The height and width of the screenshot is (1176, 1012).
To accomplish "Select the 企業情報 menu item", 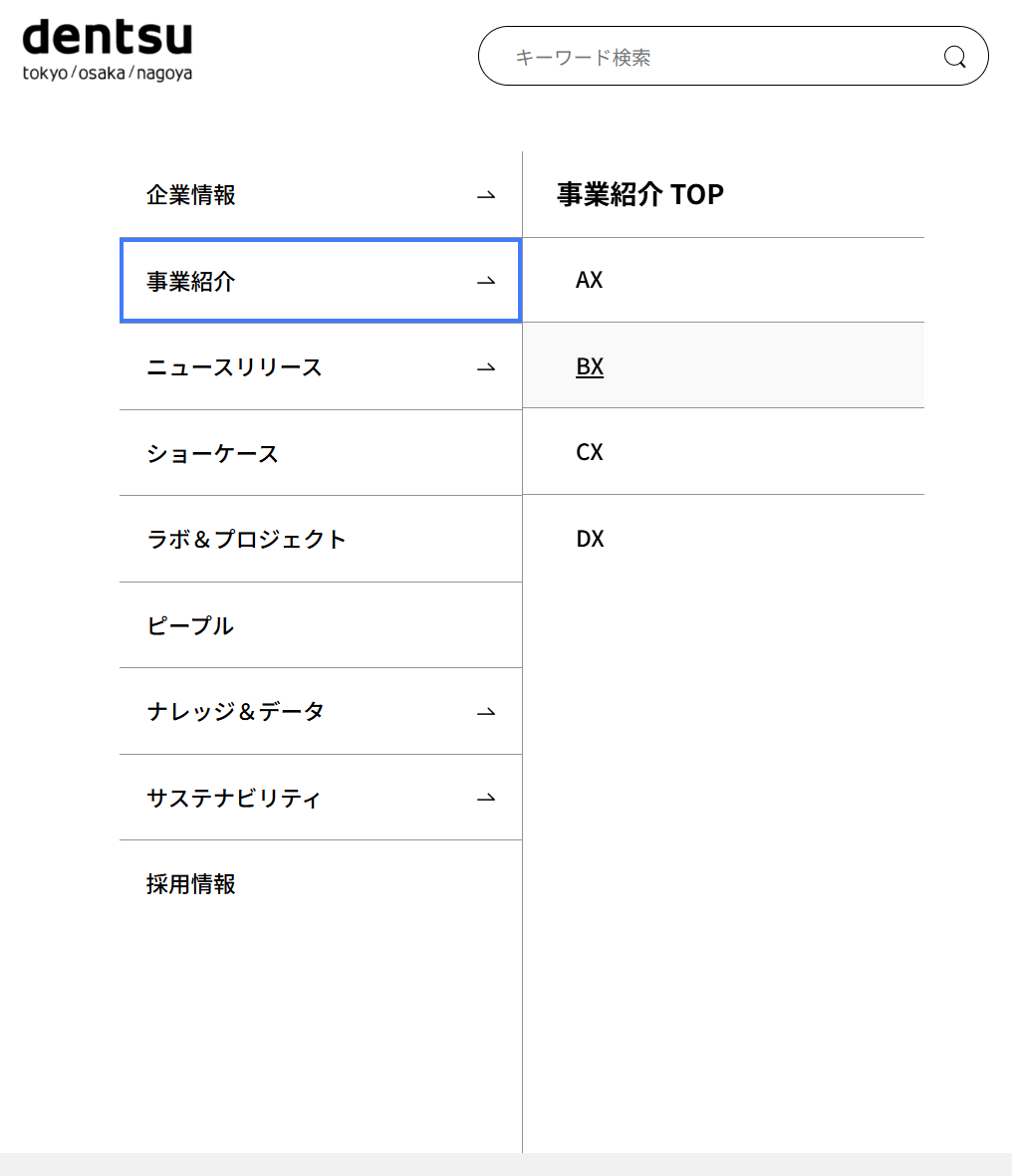I will [191, 195].
